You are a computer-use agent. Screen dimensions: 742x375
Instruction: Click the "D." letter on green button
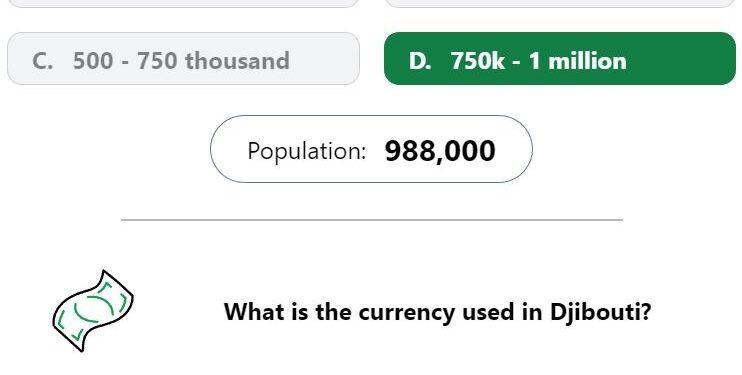click(420, 61)
